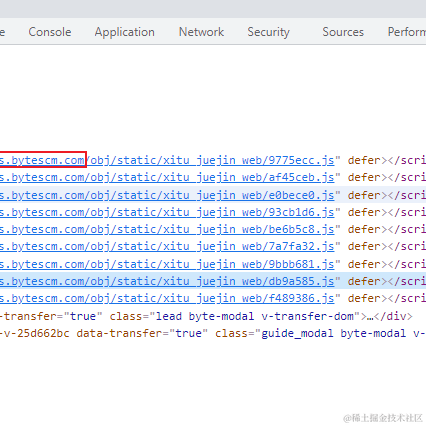Click the e0bece0.js script link
The image size is (426, 426).
click(167, 195)
